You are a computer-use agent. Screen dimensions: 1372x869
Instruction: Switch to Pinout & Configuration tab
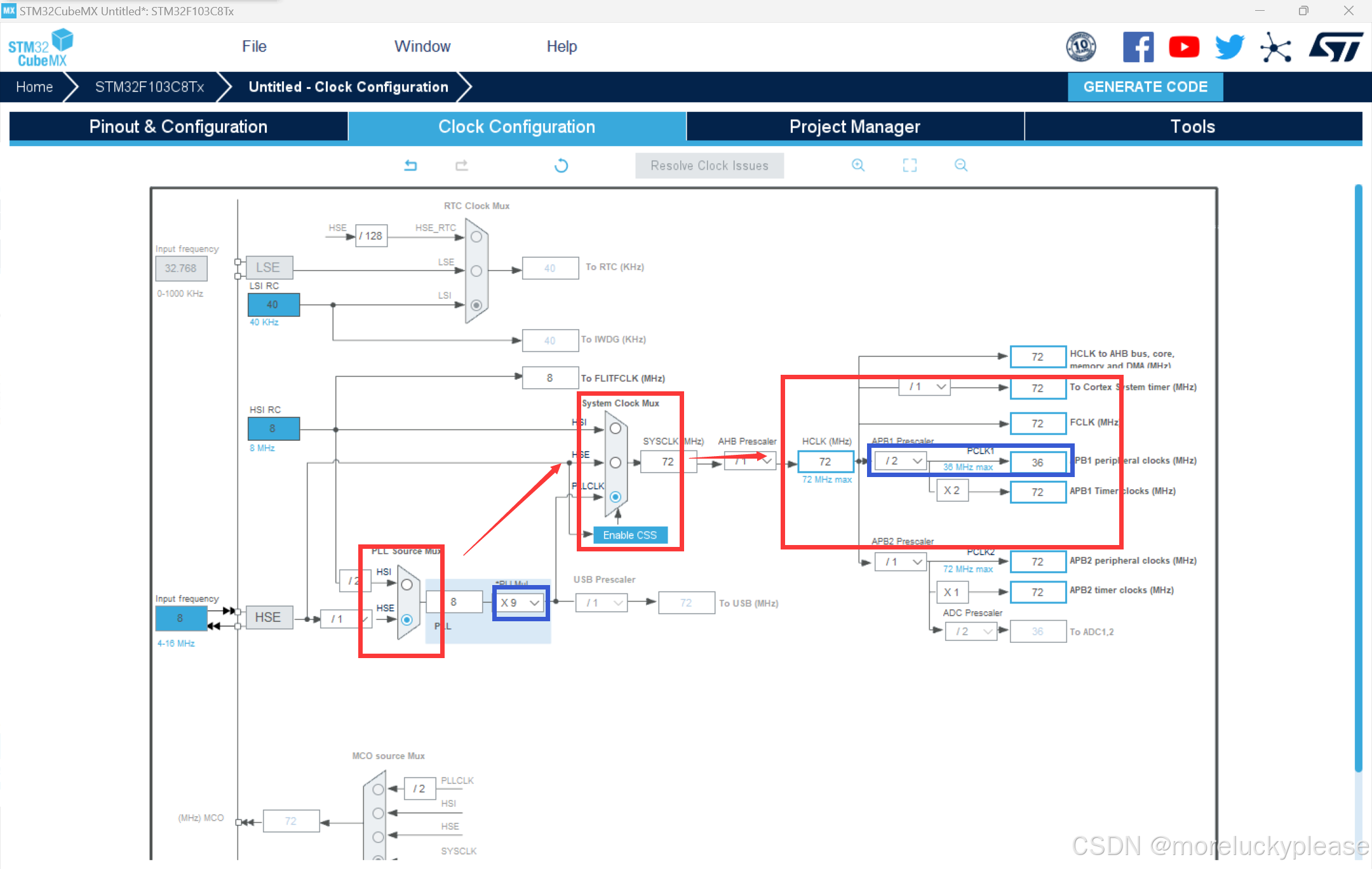(x=178, y=126)
